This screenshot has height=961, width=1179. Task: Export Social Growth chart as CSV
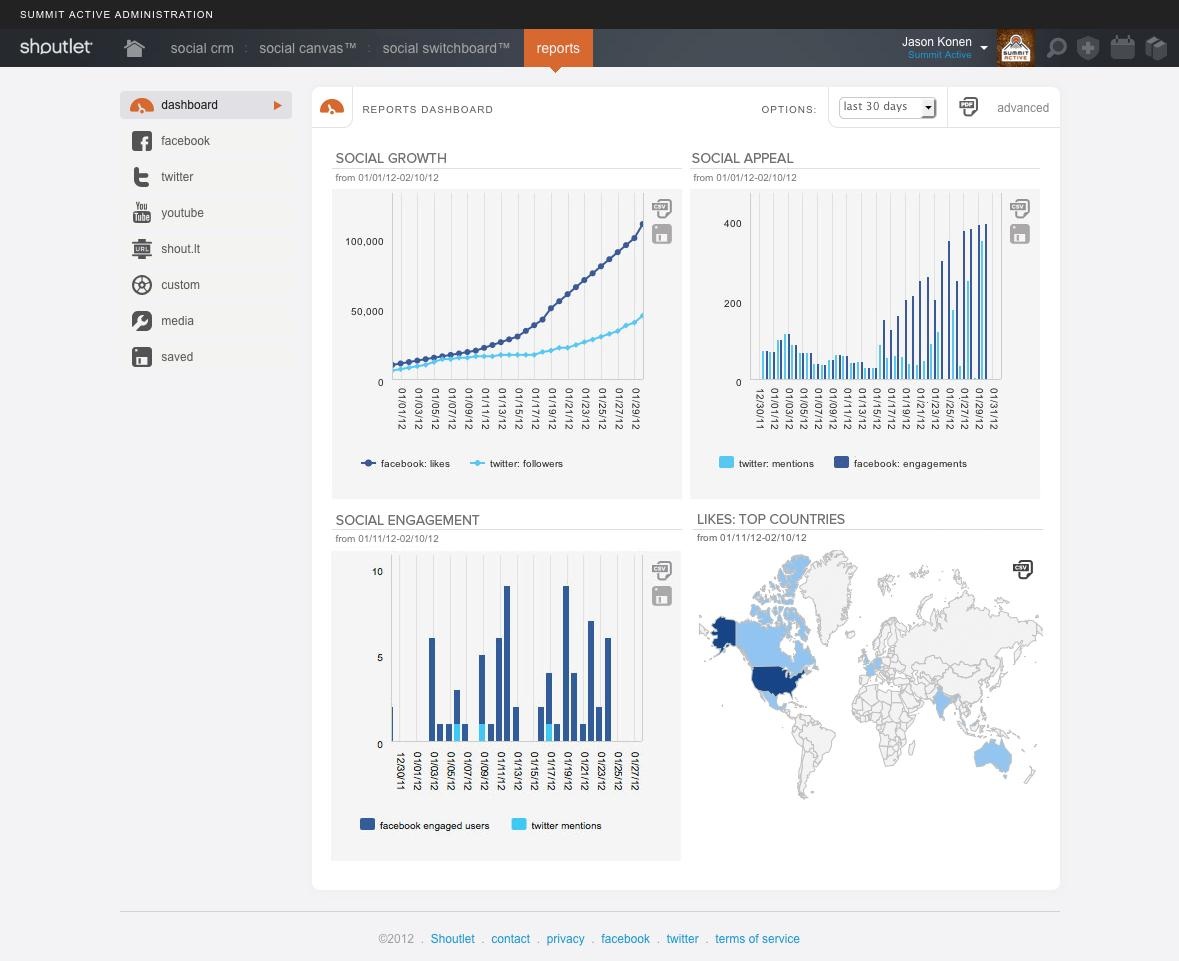click(x=662, y=208)
